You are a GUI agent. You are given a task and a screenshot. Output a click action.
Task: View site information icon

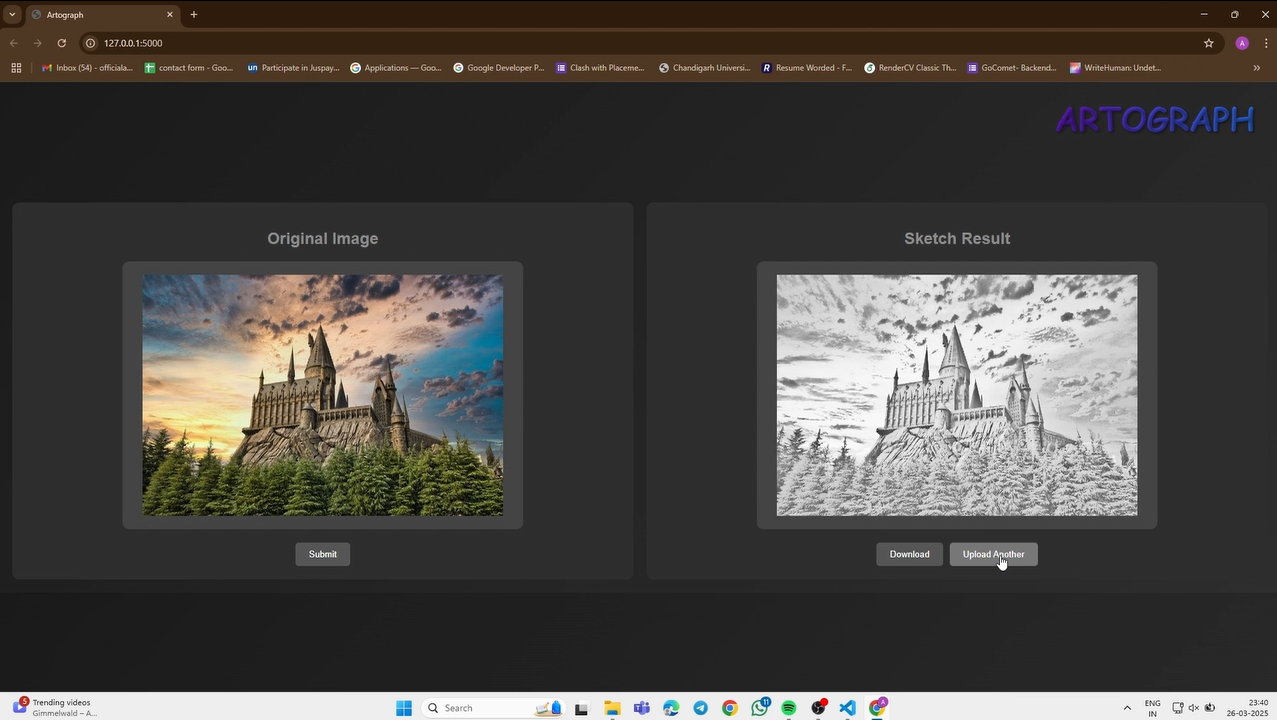click(x=90, y=43)
